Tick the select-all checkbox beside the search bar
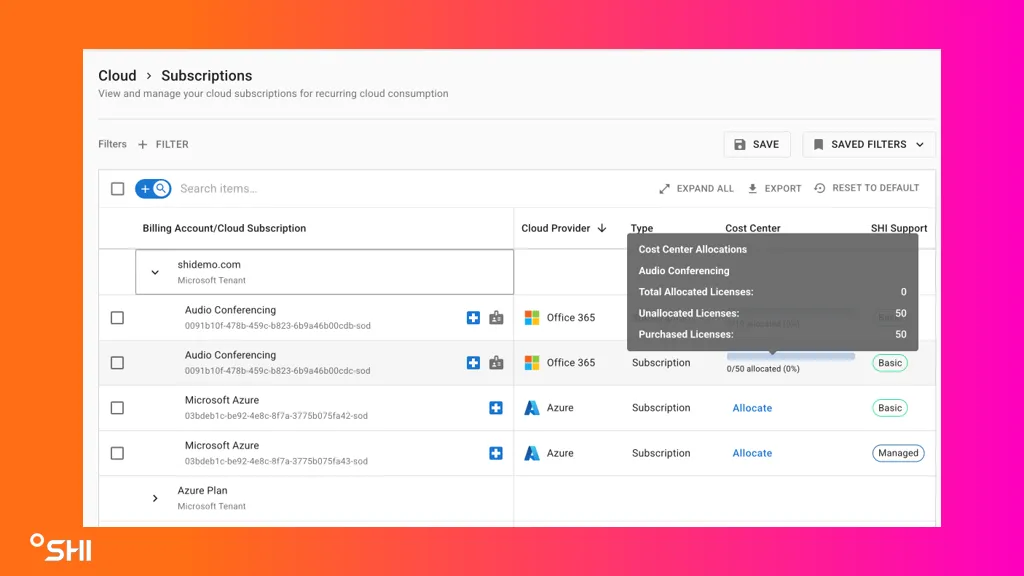1024x576 pixels. tap(118, 189)
